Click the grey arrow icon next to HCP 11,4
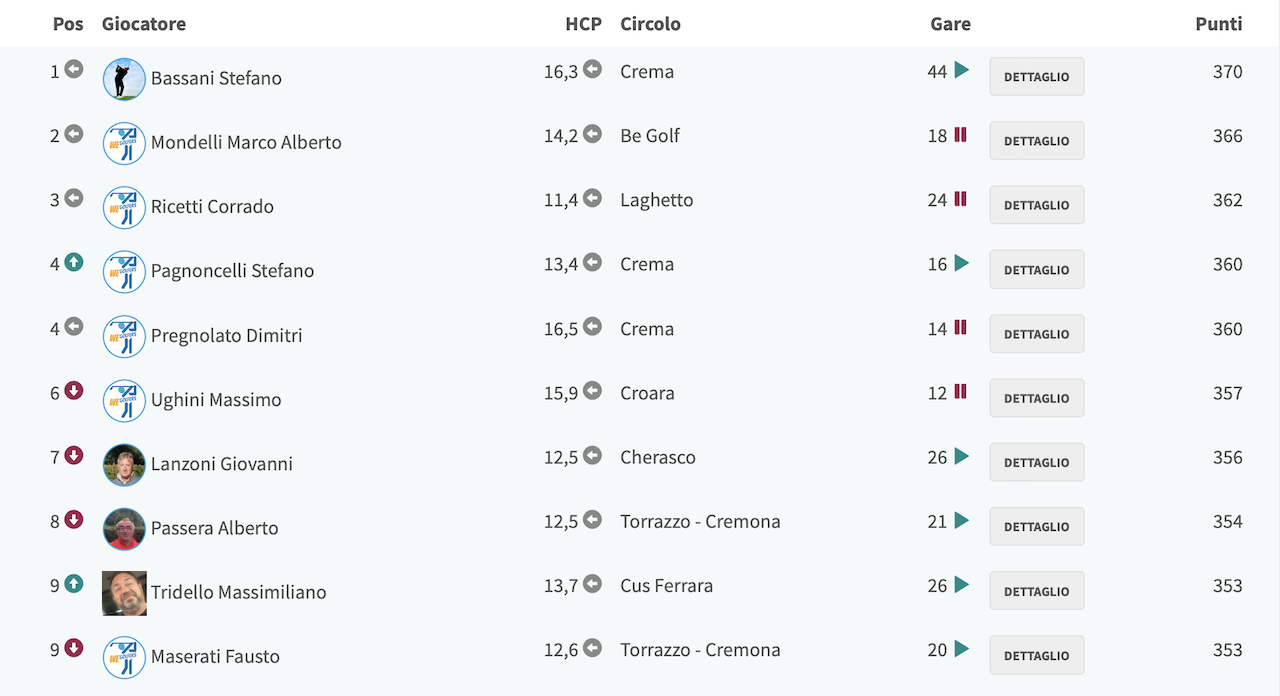Screen dimensions: 1280x696 (593, 198)
